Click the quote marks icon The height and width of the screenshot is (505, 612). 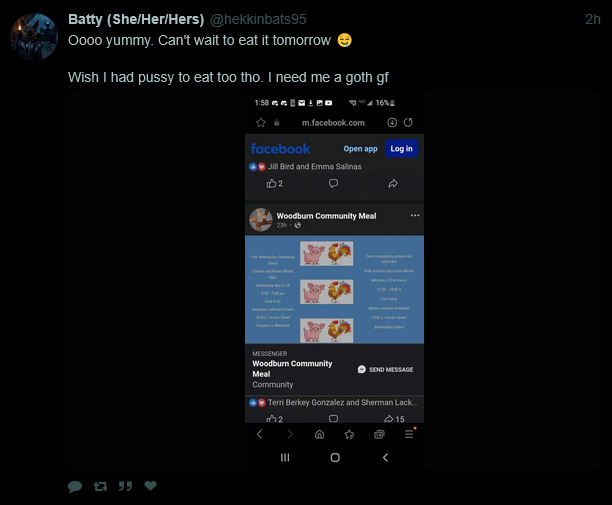(125, 486)
